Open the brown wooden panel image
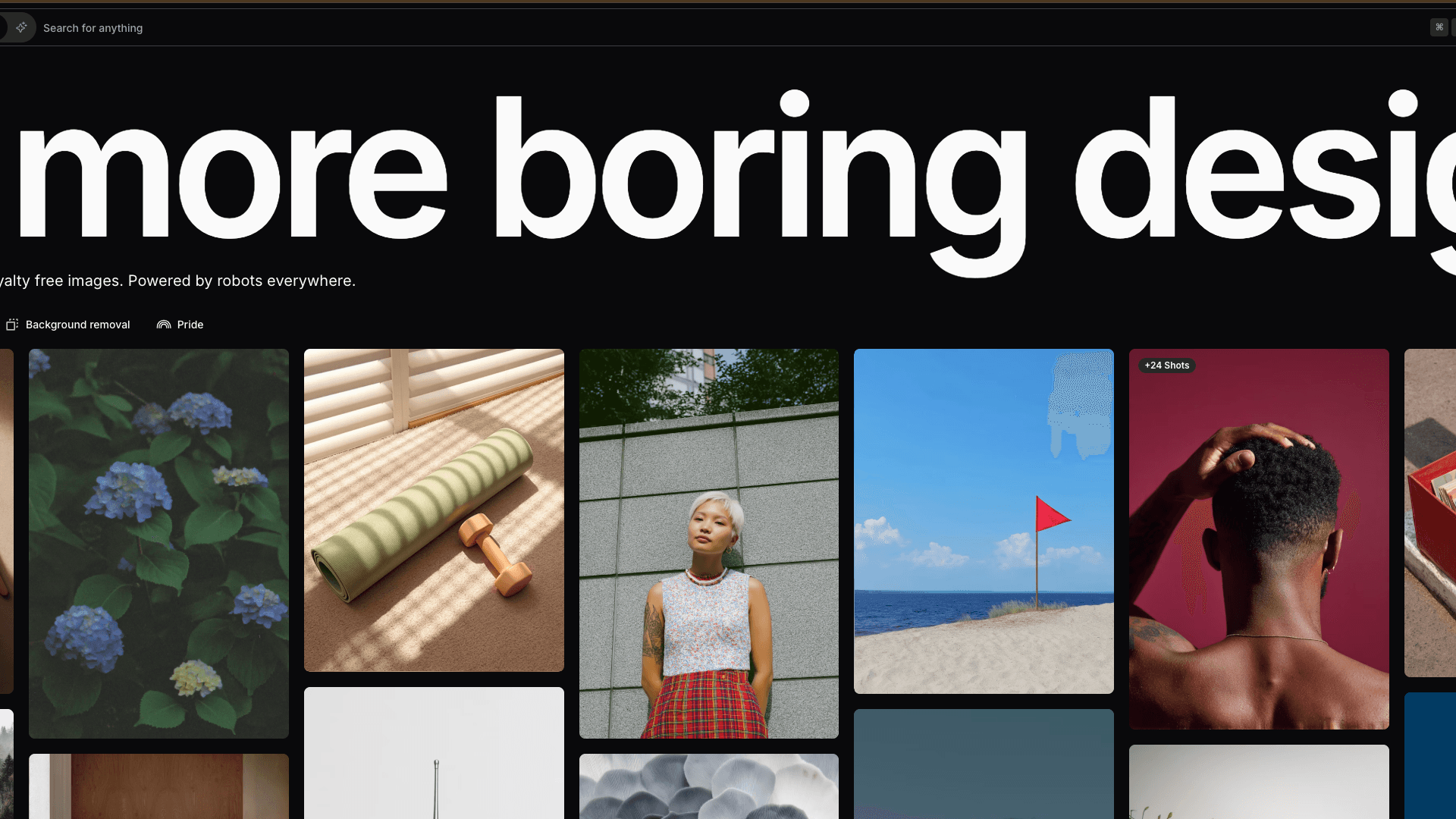Viewport: 1456px width, 819px height. pyautogui.click(x=158, y=786)
